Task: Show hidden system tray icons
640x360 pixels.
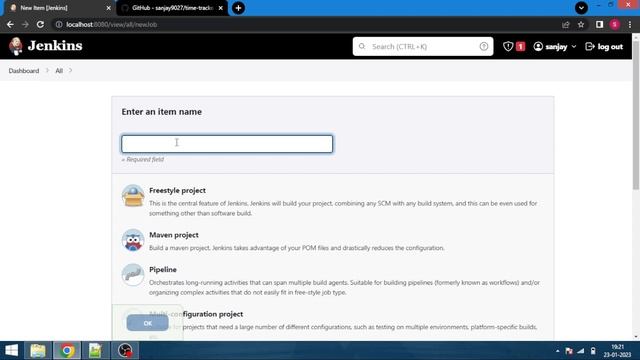Action: (558, 351)
